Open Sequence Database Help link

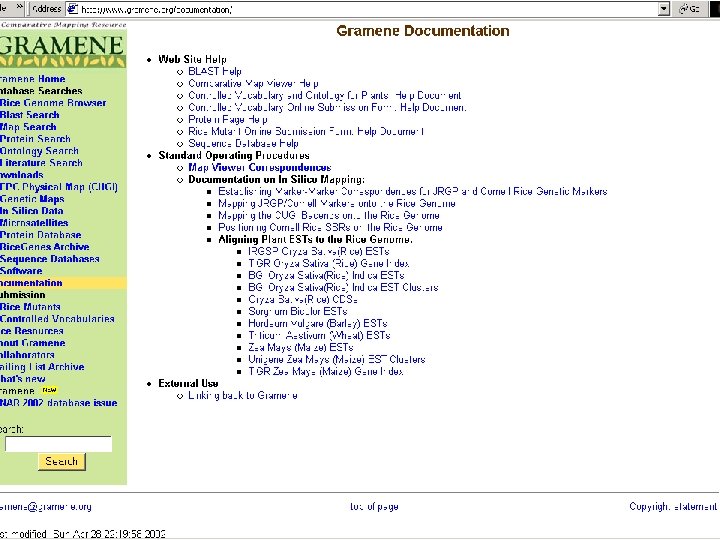(x=243, y=143)
